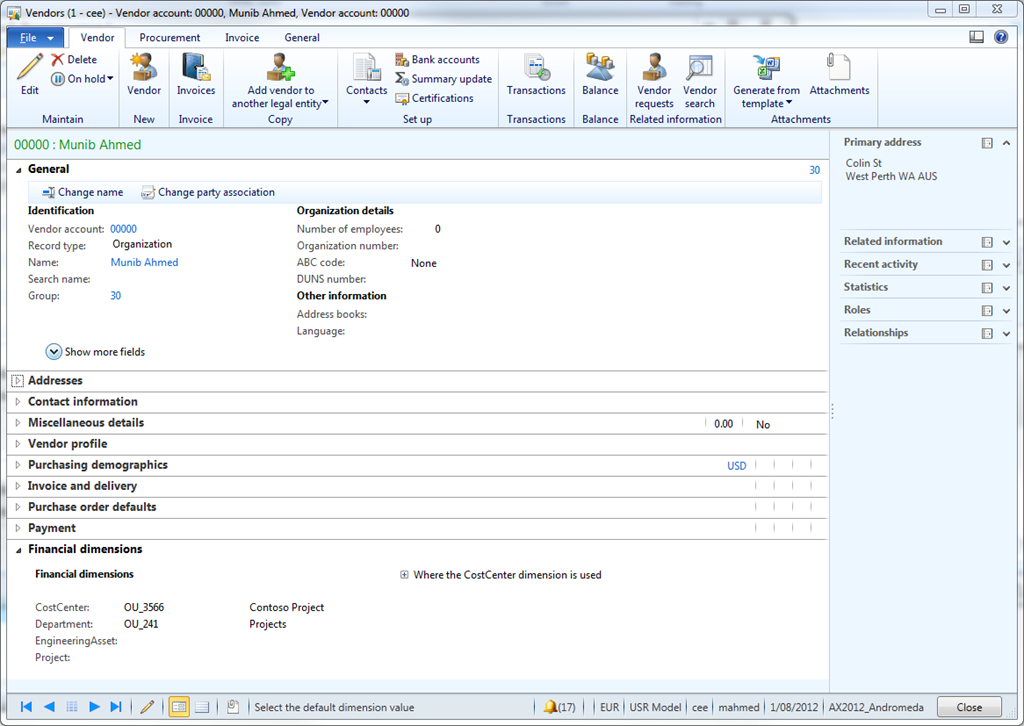Open the Help icon
Viewport: 1024px width, 726px height.
(x=1000, y=37)
